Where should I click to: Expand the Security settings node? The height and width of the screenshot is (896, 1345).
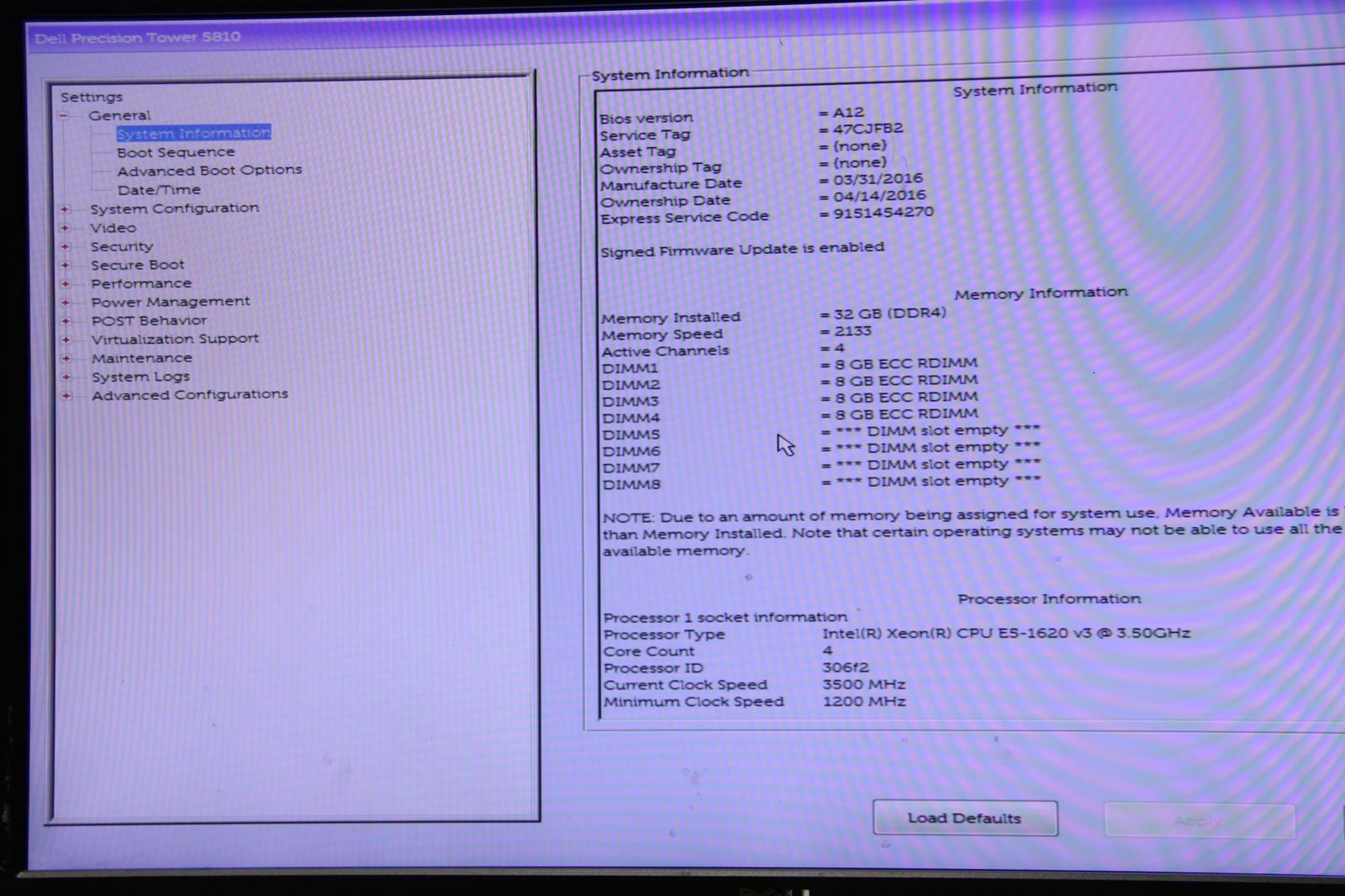[65, 246]
